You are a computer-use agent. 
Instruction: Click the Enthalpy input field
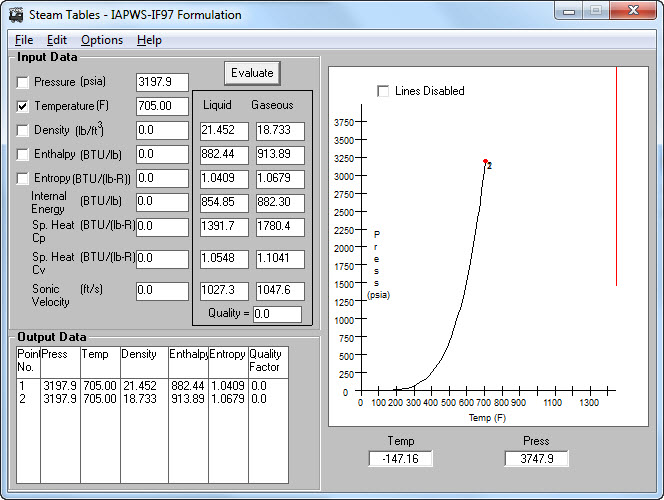[x=162, y=155]
